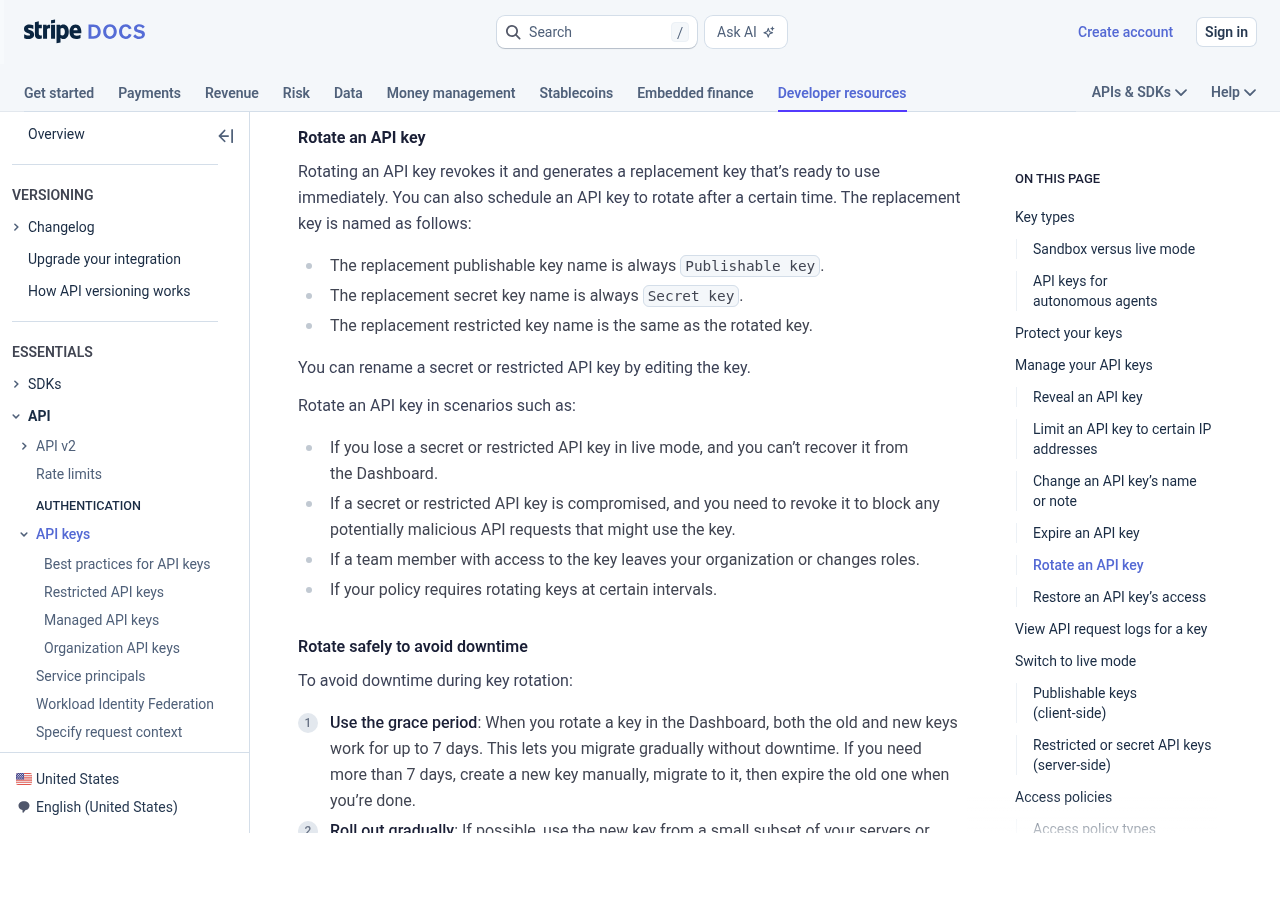
Task: Click the United States flag icon
Action: 24,779
